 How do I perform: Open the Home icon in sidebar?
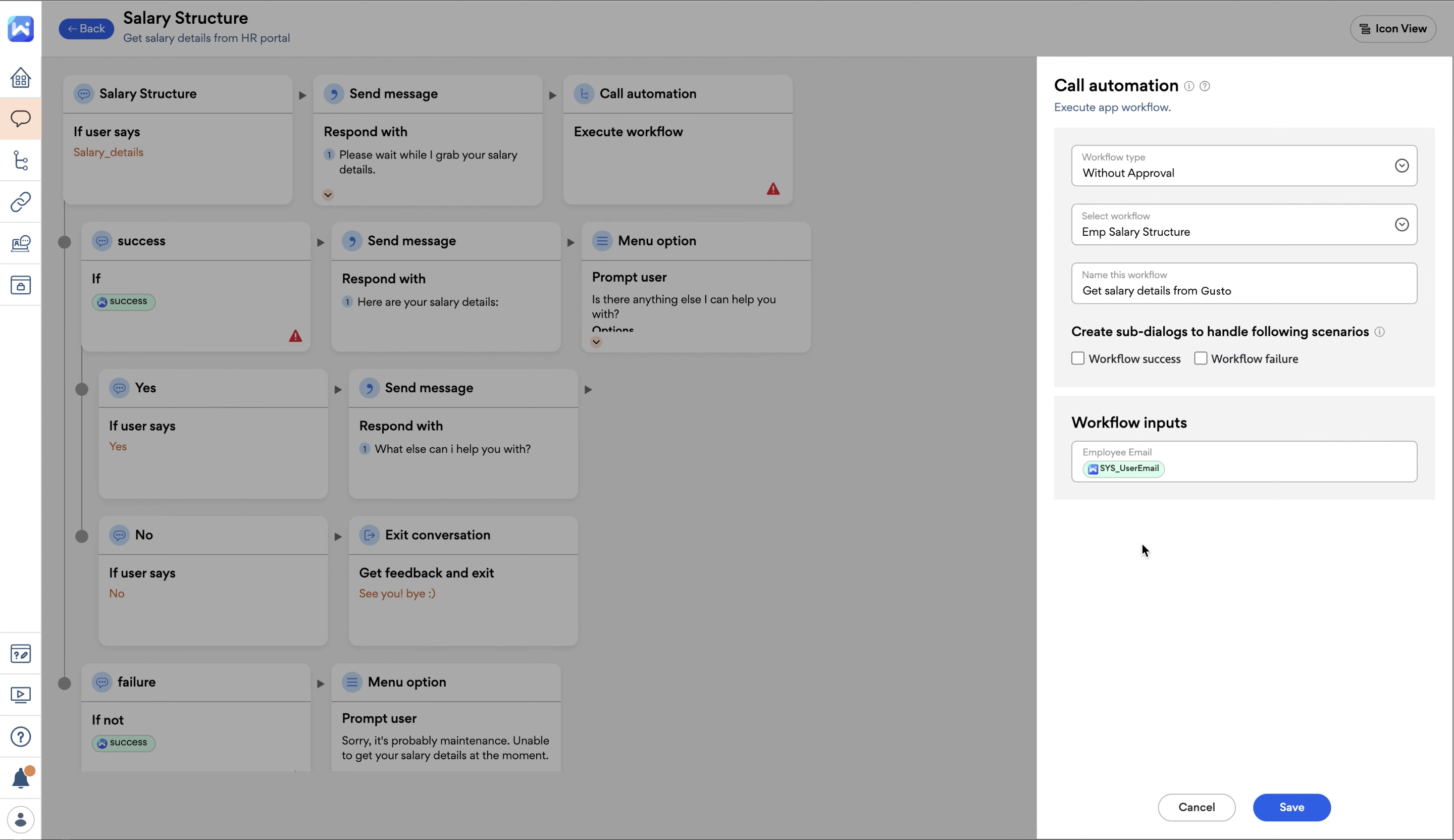20,77
